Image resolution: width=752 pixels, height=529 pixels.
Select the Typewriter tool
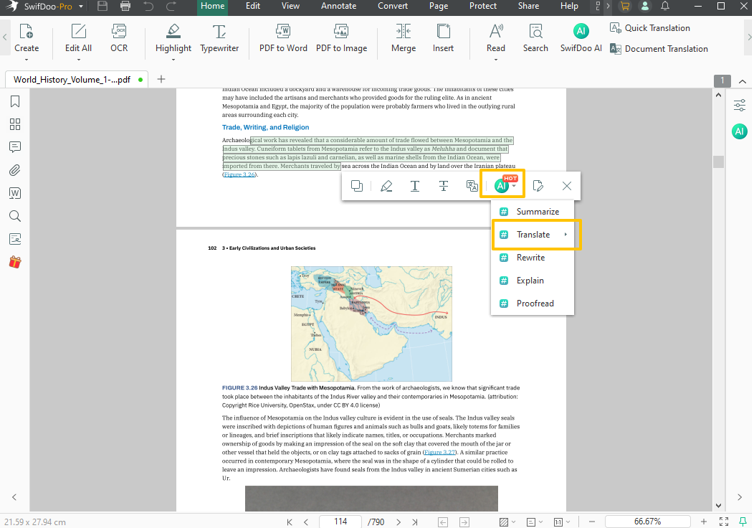pyautogui.click(x=219, y=38)
